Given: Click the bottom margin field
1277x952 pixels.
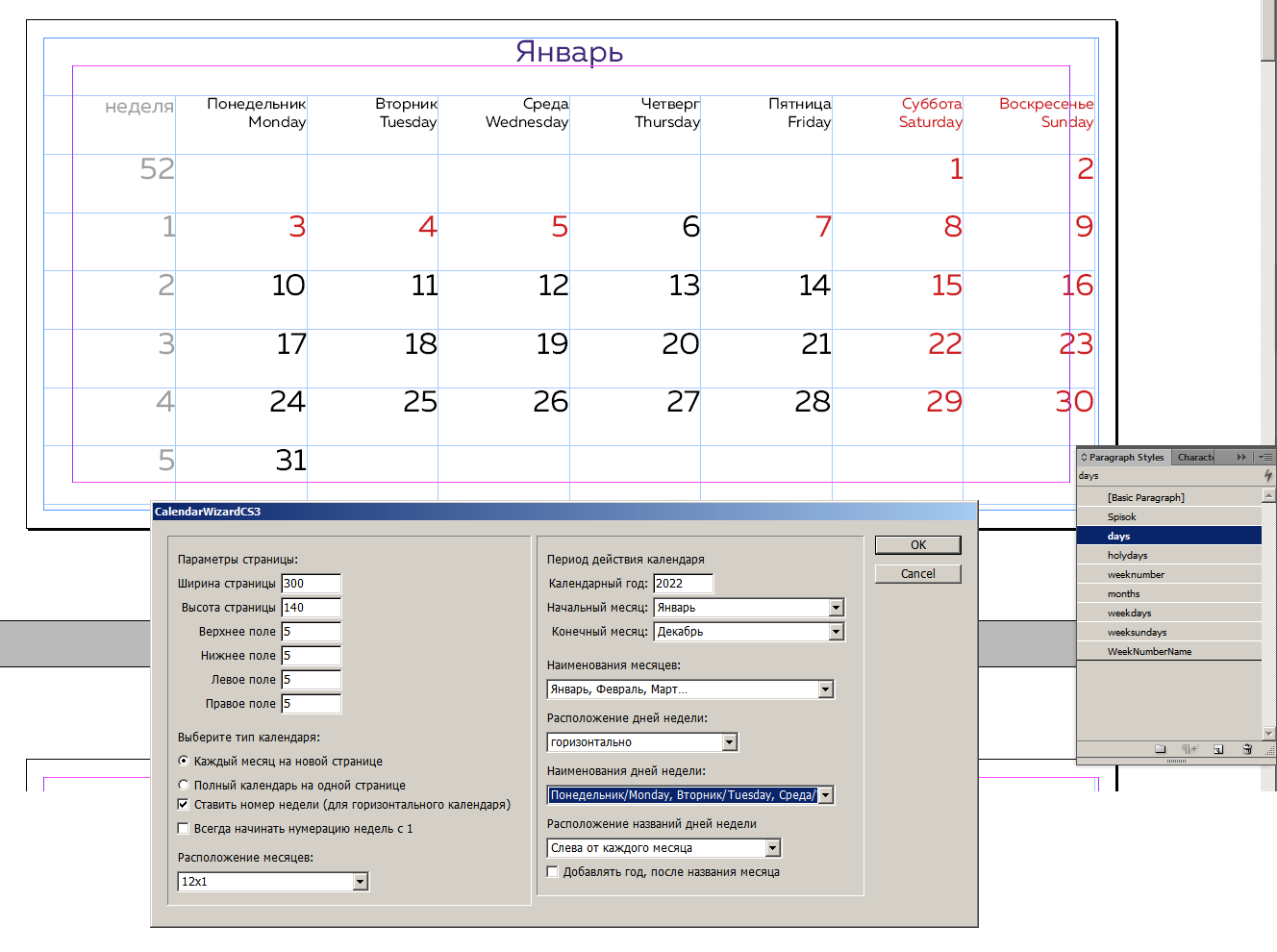Looking at the screenshot, I should (312, 656).
